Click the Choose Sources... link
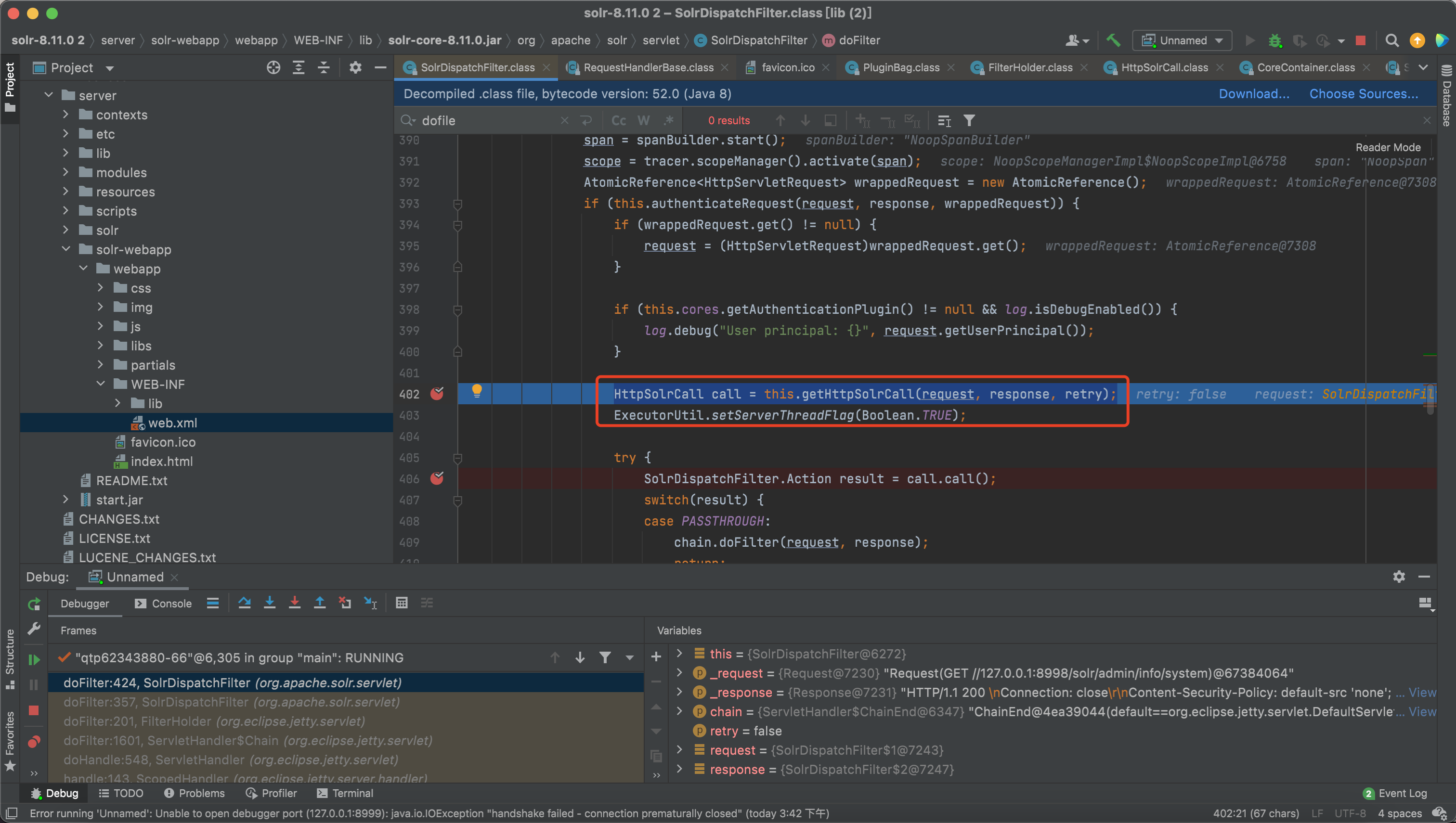Screen dimensions: 1456x823 pos(1363,94)
